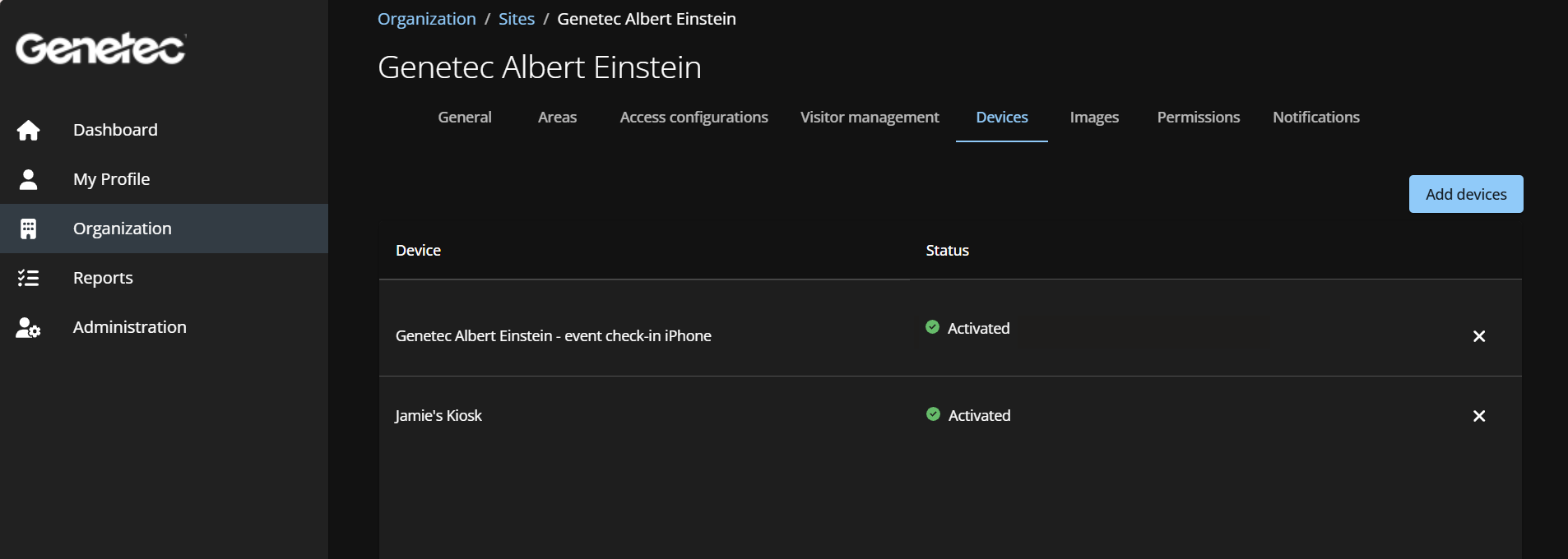Go to the Visitor management tab

click(869, 118)
